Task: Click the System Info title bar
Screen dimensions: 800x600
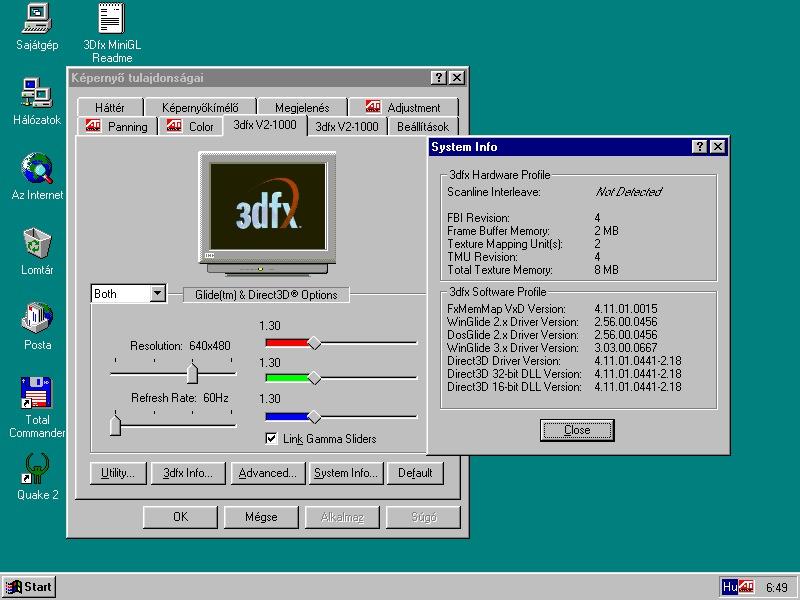Action: pos(579,147)
